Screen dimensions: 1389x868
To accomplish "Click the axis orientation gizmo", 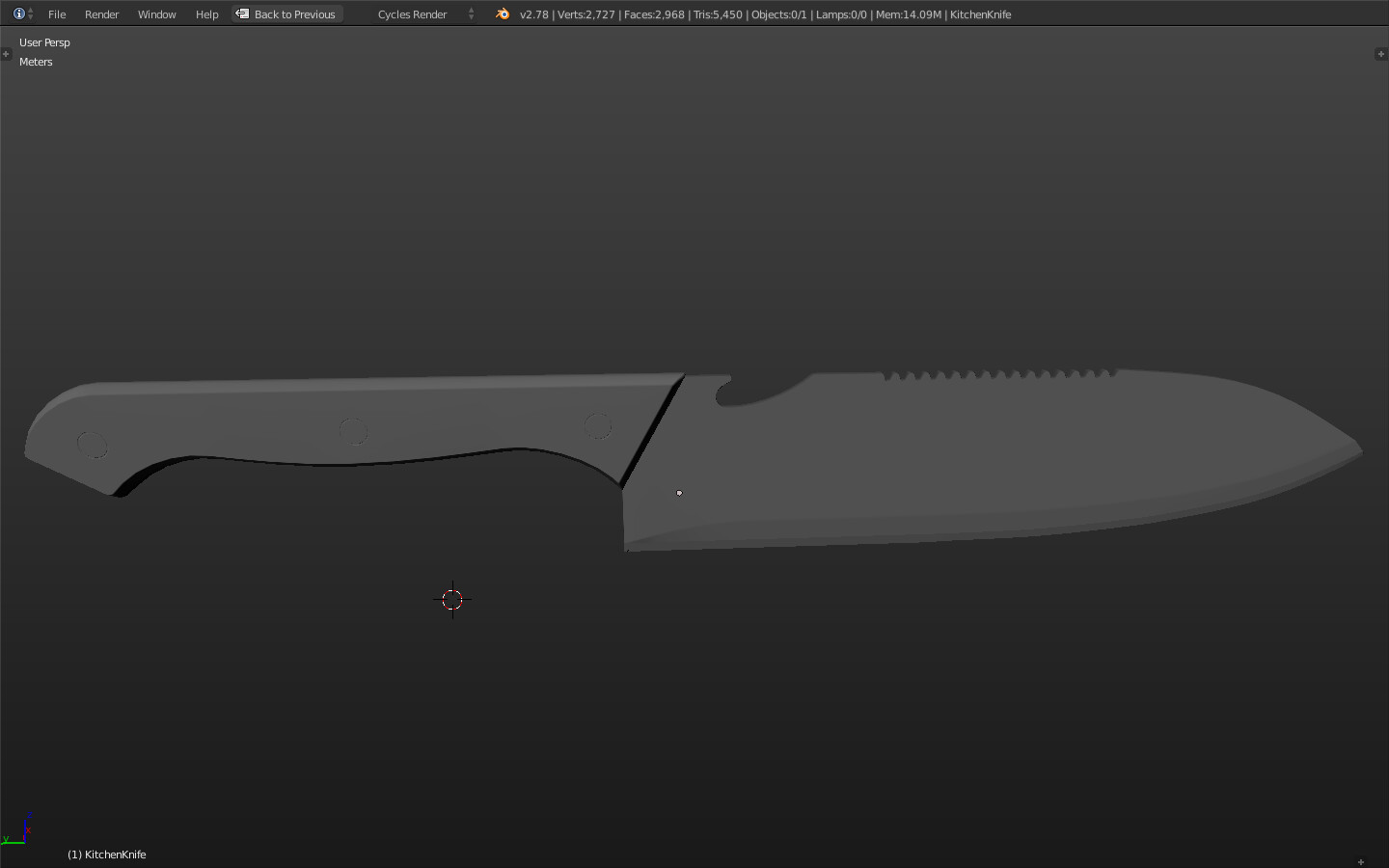I will [x=16, y=829].
